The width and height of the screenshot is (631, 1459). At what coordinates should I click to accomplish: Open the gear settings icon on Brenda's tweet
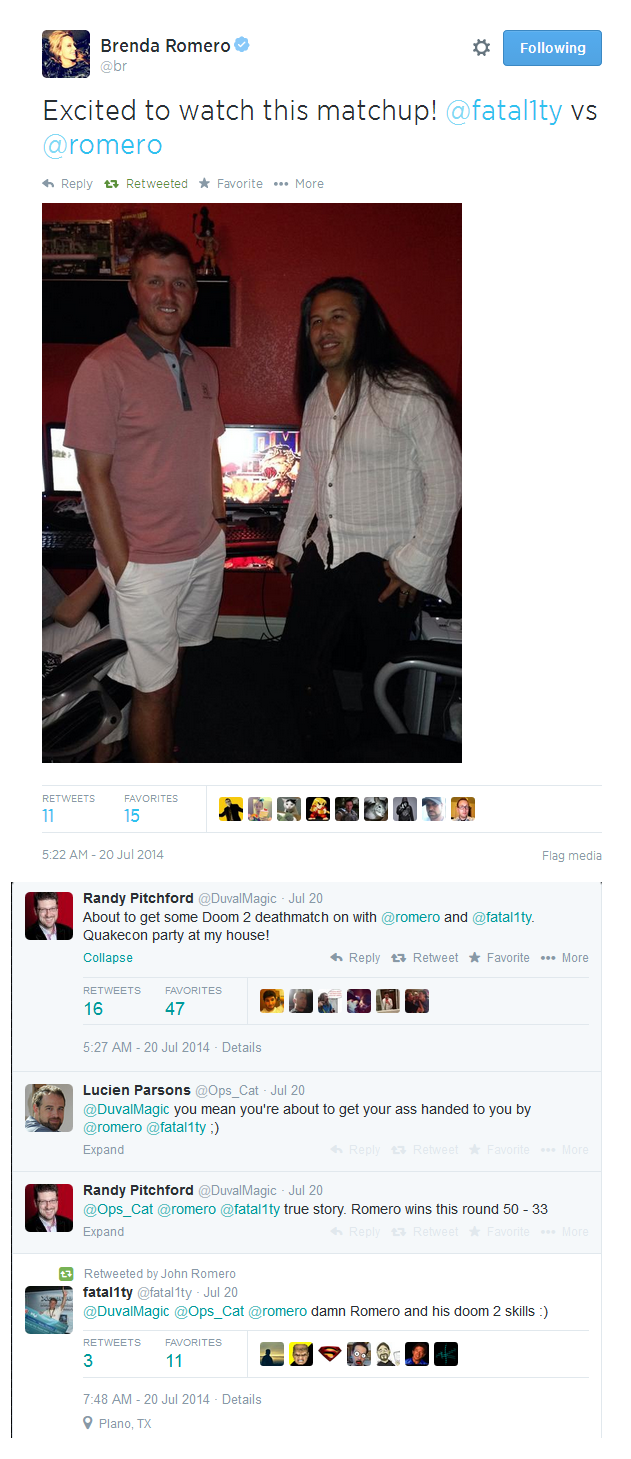pyautogui.click(x=481, y=48)
